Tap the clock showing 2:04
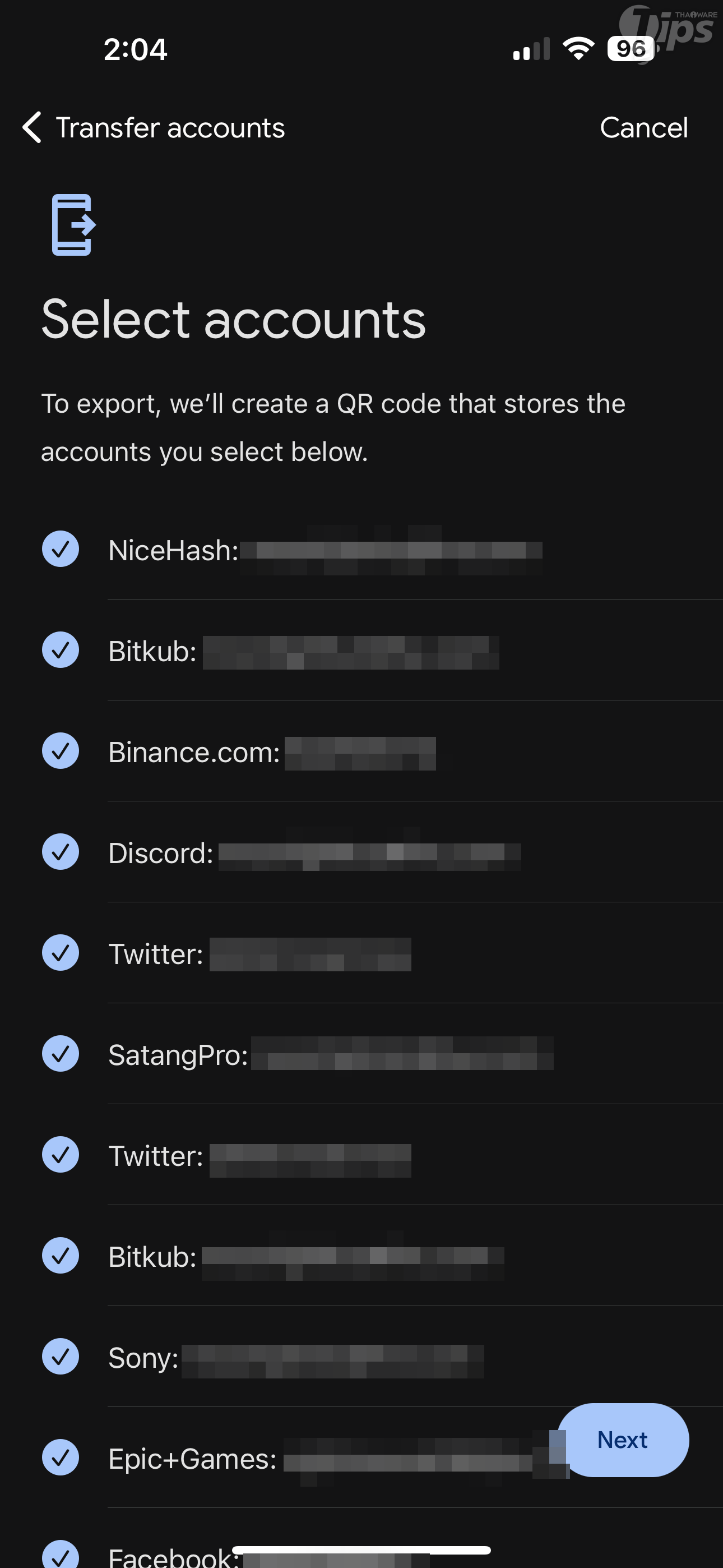Viewport: 723px width, 1568px height. point(135,49)
